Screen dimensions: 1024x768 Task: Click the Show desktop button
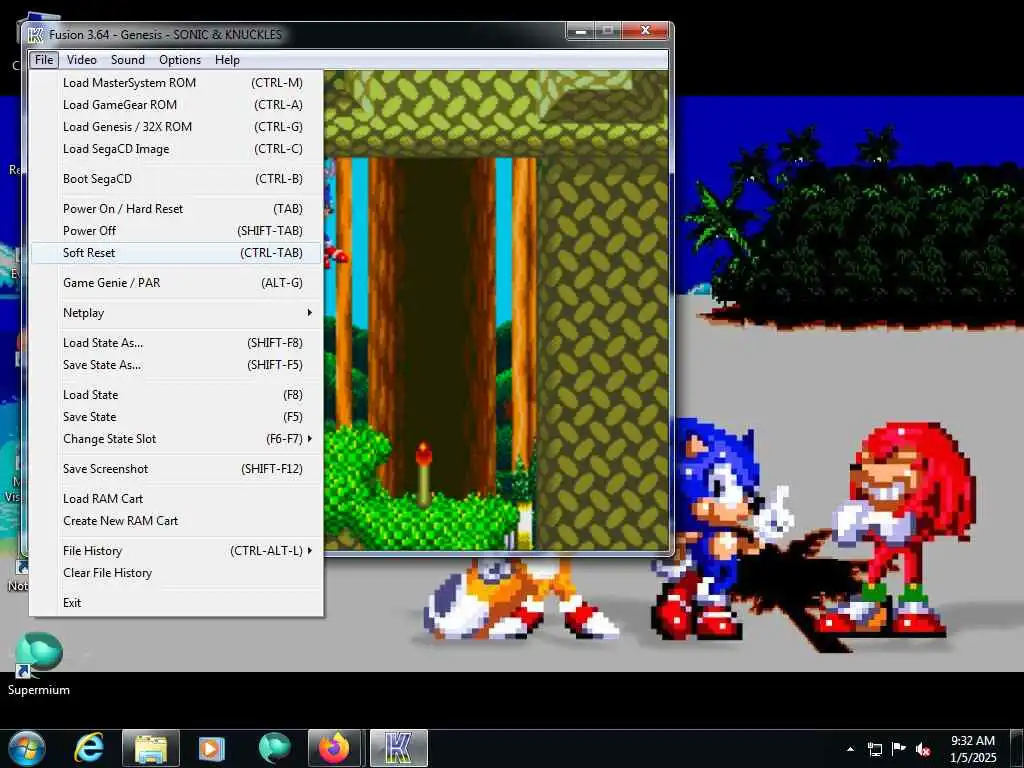coord(1018,749)
